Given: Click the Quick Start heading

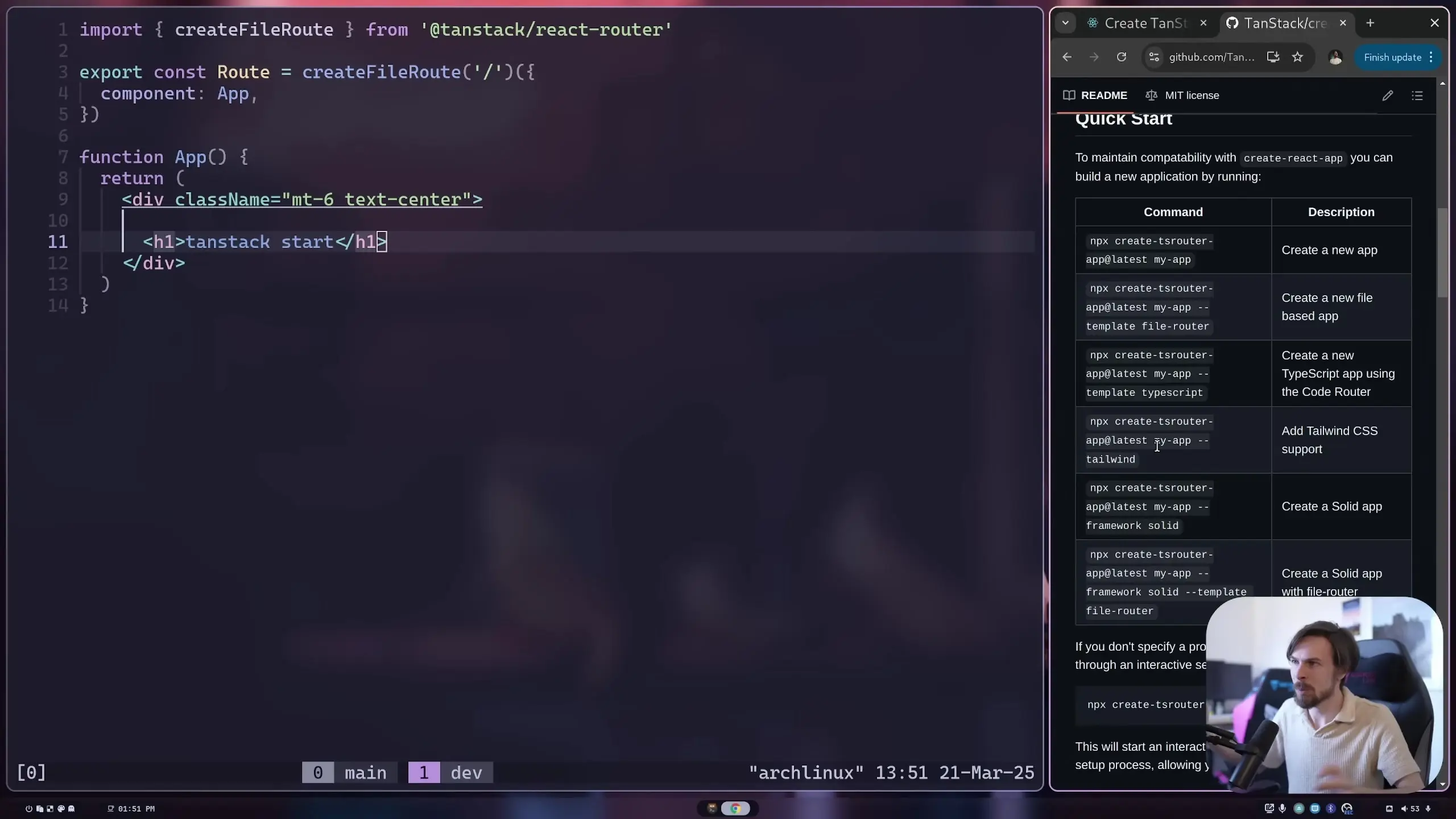Looking at the screenshot, I should 1123,119.
